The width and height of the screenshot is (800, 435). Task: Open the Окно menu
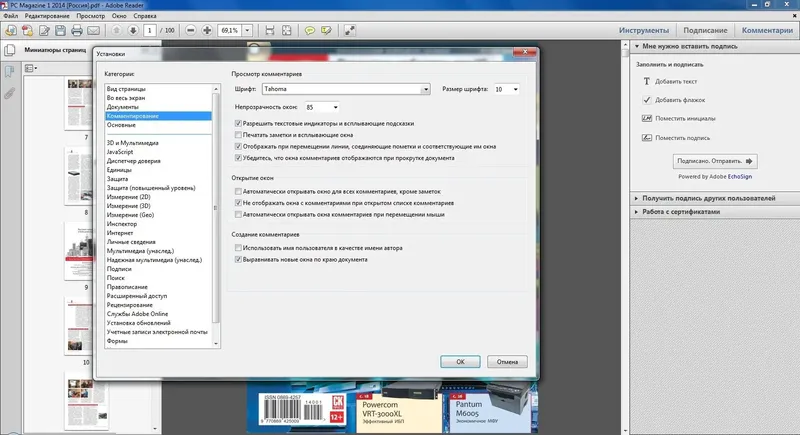tap(119, 16)
